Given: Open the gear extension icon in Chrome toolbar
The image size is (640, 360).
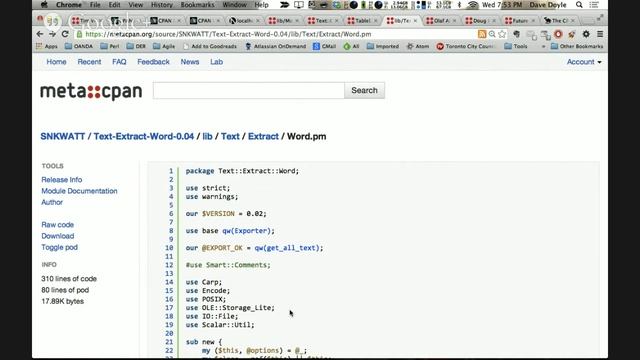Looking at the screenshot, I should click(x=586, y=34).
